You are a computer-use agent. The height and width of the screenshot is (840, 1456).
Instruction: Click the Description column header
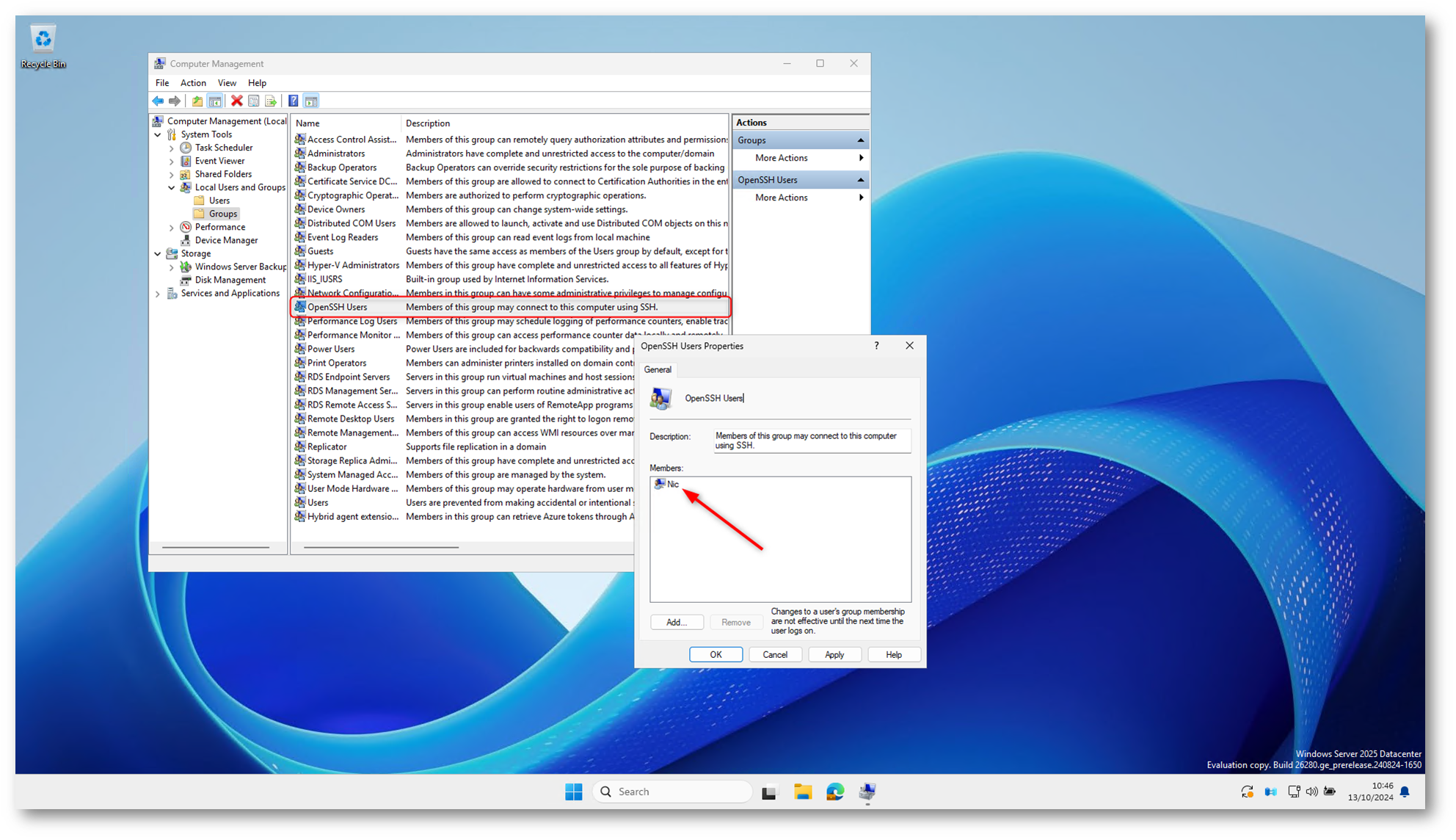click(x=565, y=123)
